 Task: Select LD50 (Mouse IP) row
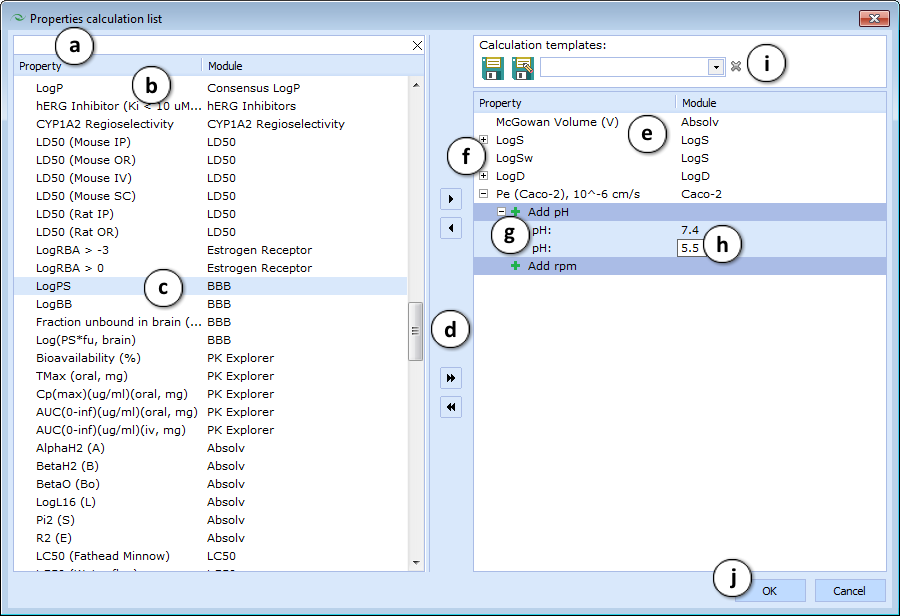pos(211,142)
